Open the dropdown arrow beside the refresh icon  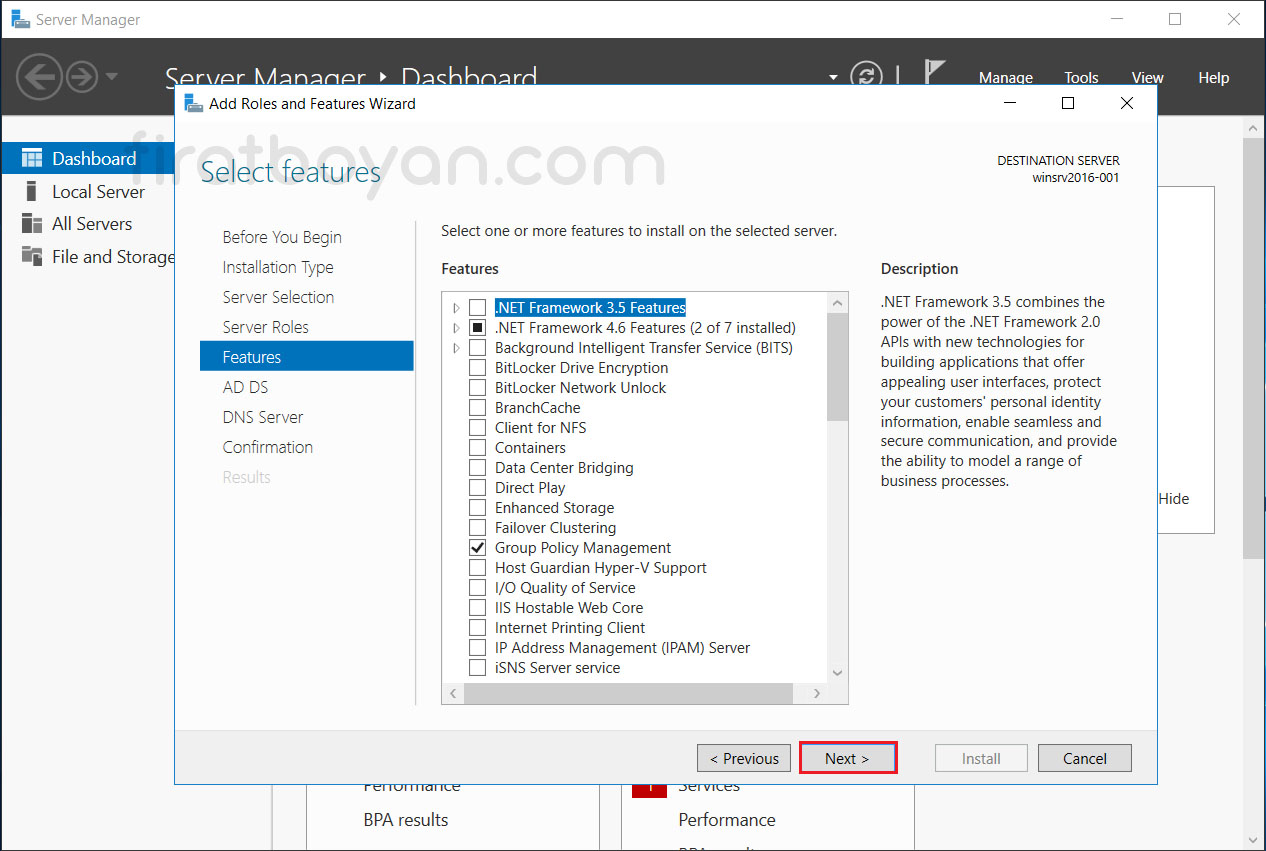[x=833, y=77]
